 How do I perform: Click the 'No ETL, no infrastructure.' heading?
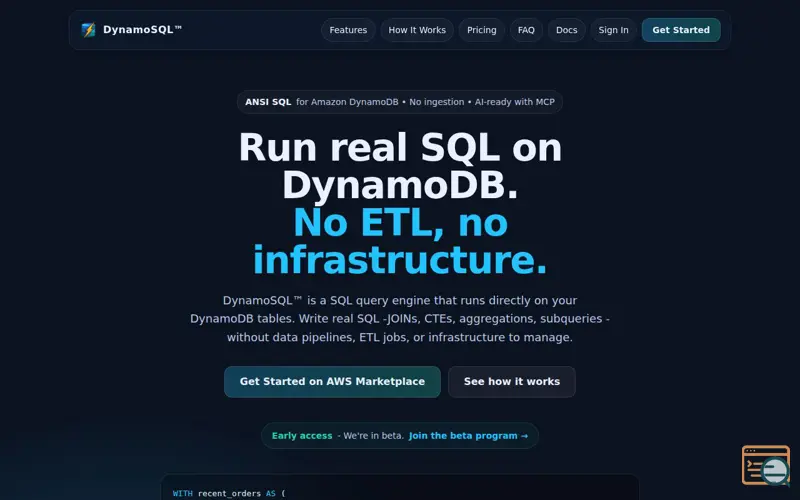point(400,242)
